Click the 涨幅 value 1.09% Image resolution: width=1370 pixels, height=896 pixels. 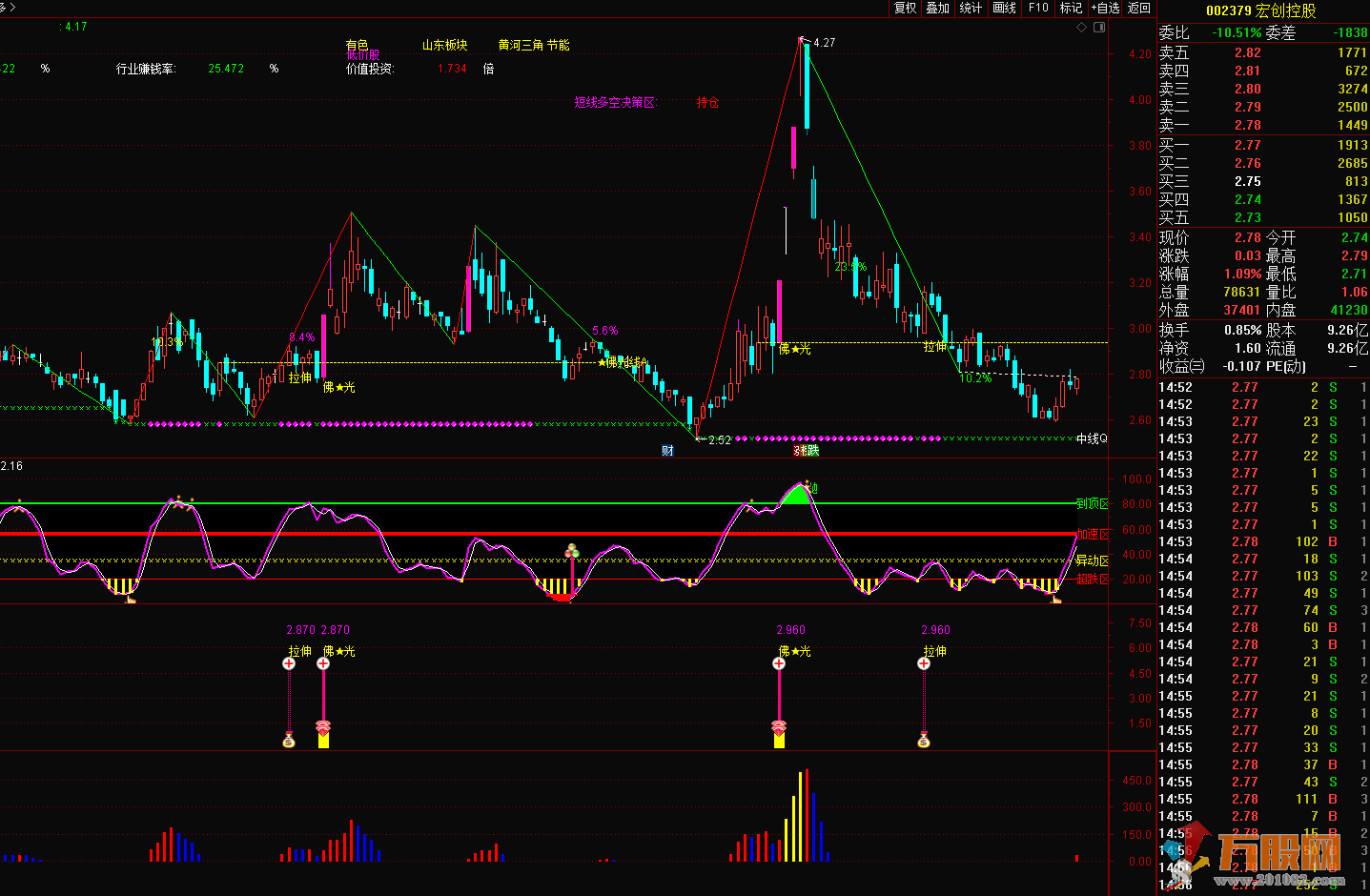point(1243,274)
